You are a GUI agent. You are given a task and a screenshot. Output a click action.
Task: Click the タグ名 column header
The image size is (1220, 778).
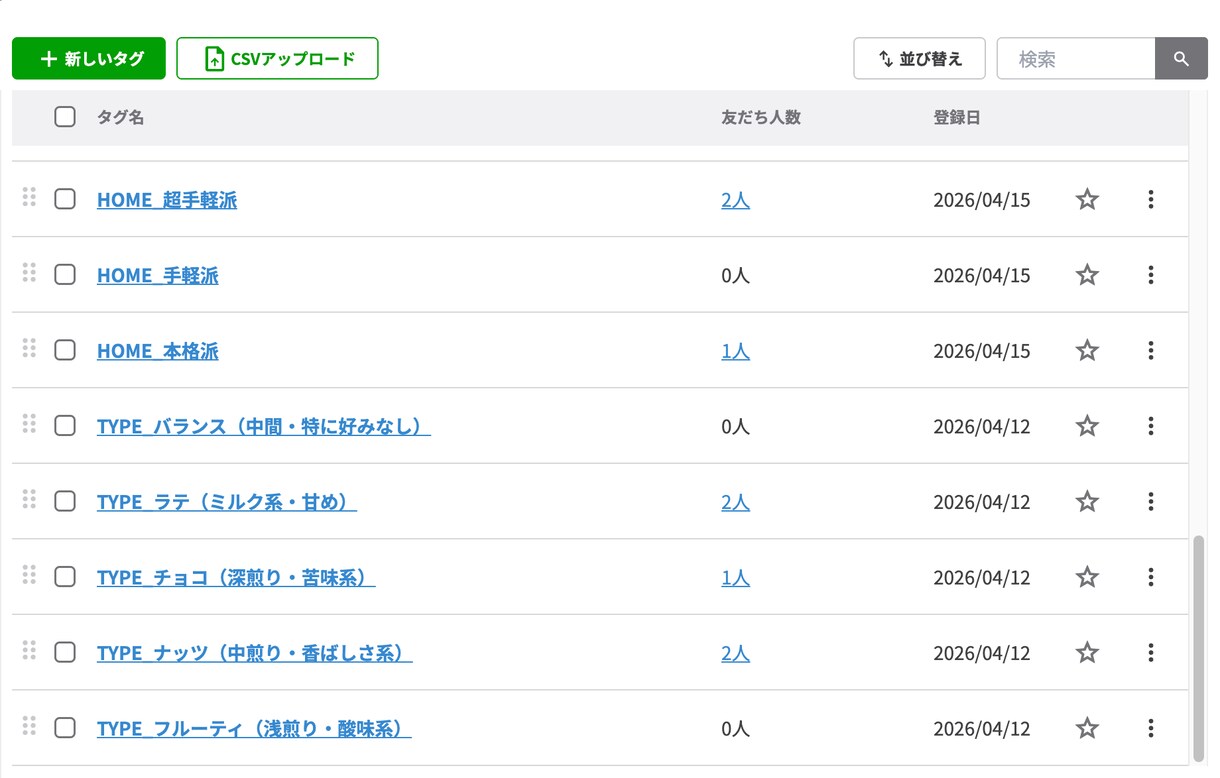pyautogui.click(x=120, y=117)
